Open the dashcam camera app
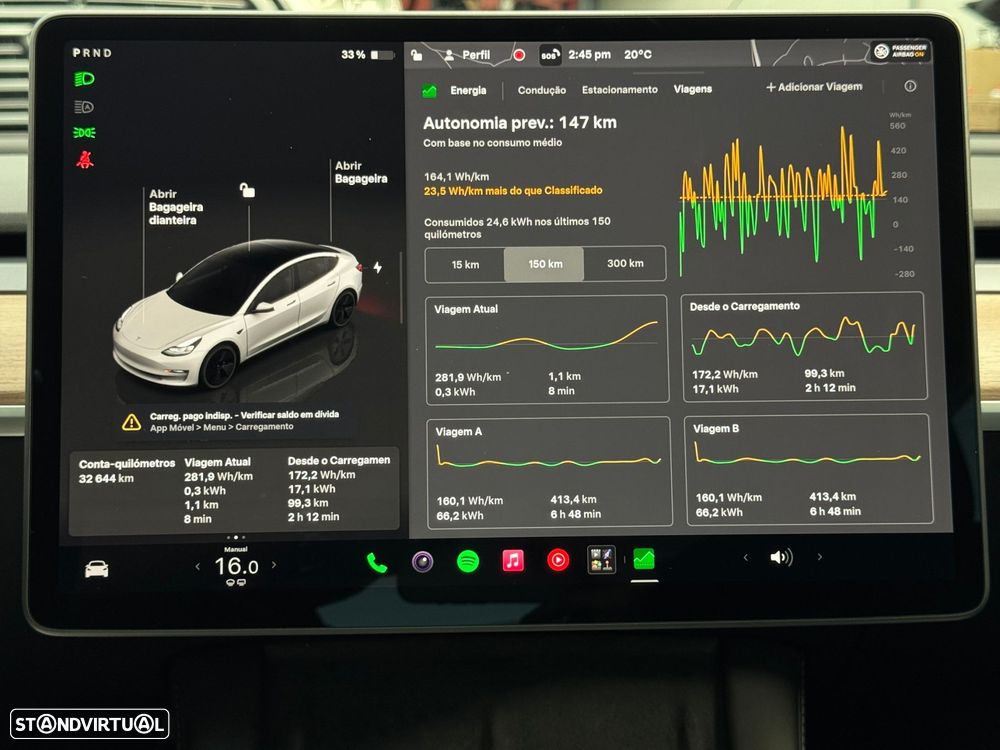 coord(422,562)
